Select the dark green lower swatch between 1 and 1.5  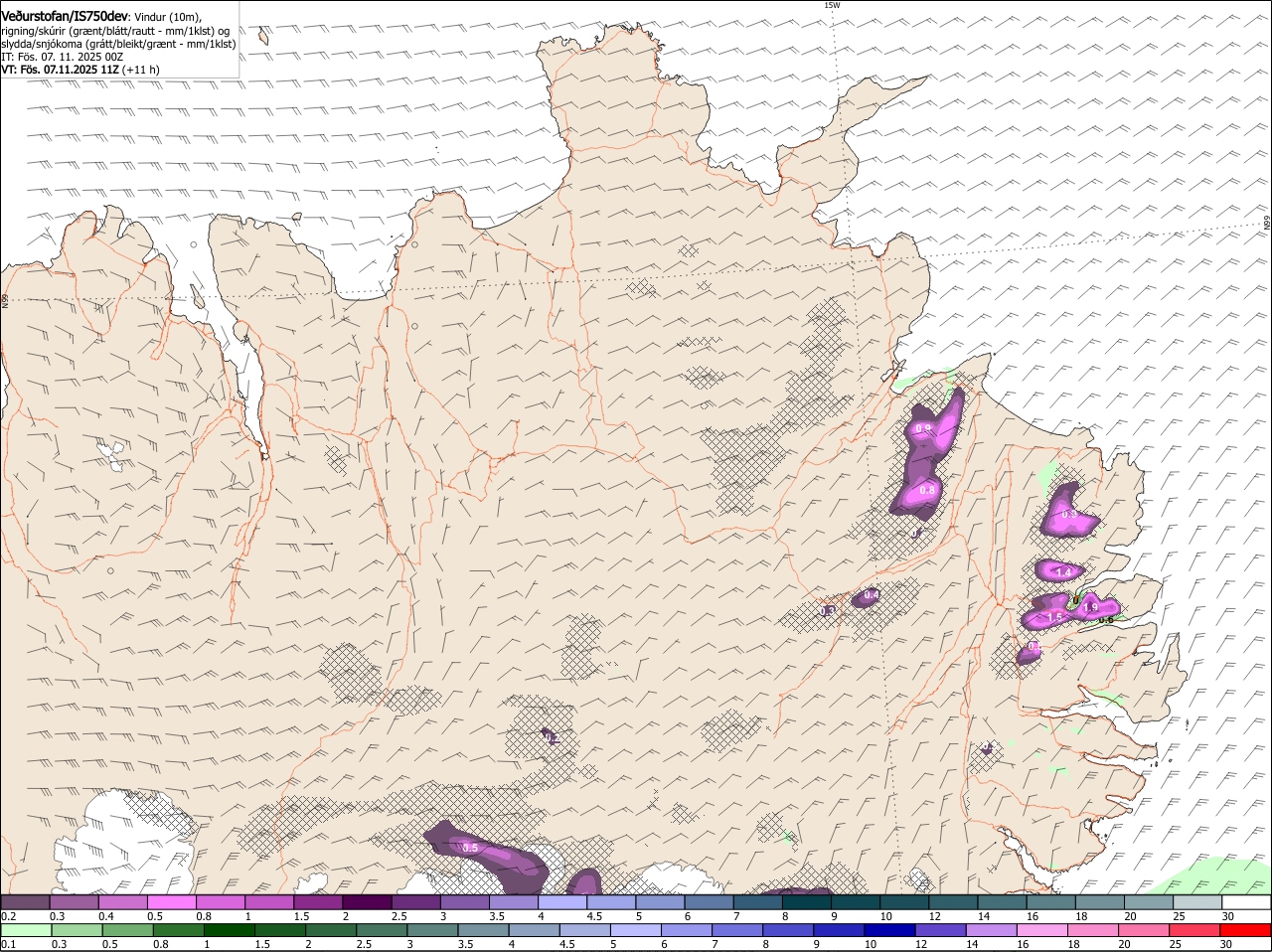point(230,931)
